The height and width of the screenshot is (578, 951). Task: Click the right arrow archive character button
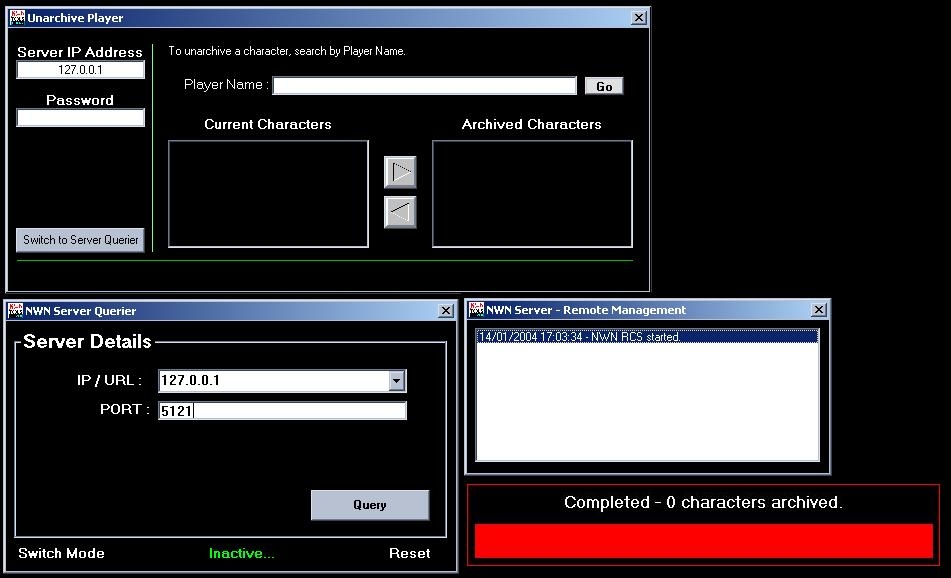[400, 172]
